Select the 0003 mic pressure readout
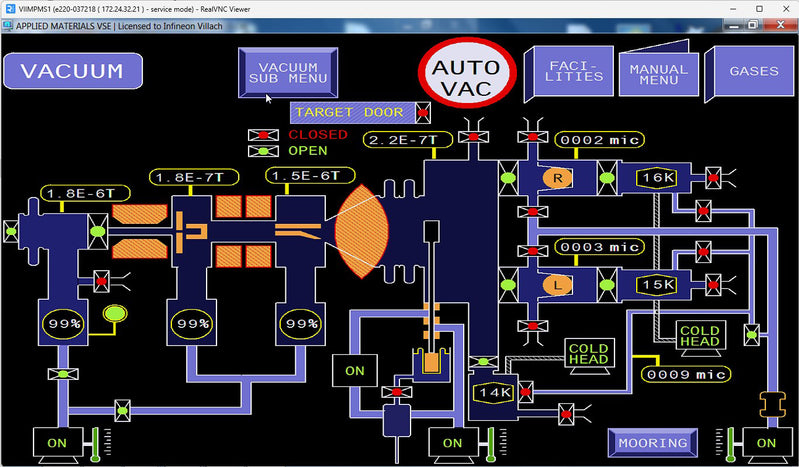 coord(599,247)
